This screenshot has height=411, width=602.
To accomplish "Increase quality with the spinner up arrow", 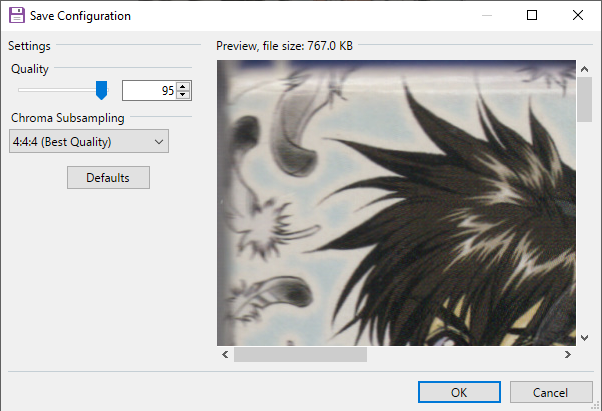I will coord(182,86).
